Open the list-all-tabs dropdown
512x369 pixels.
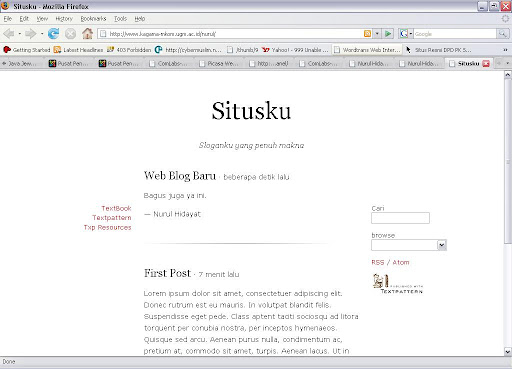(x=507, y=63)
